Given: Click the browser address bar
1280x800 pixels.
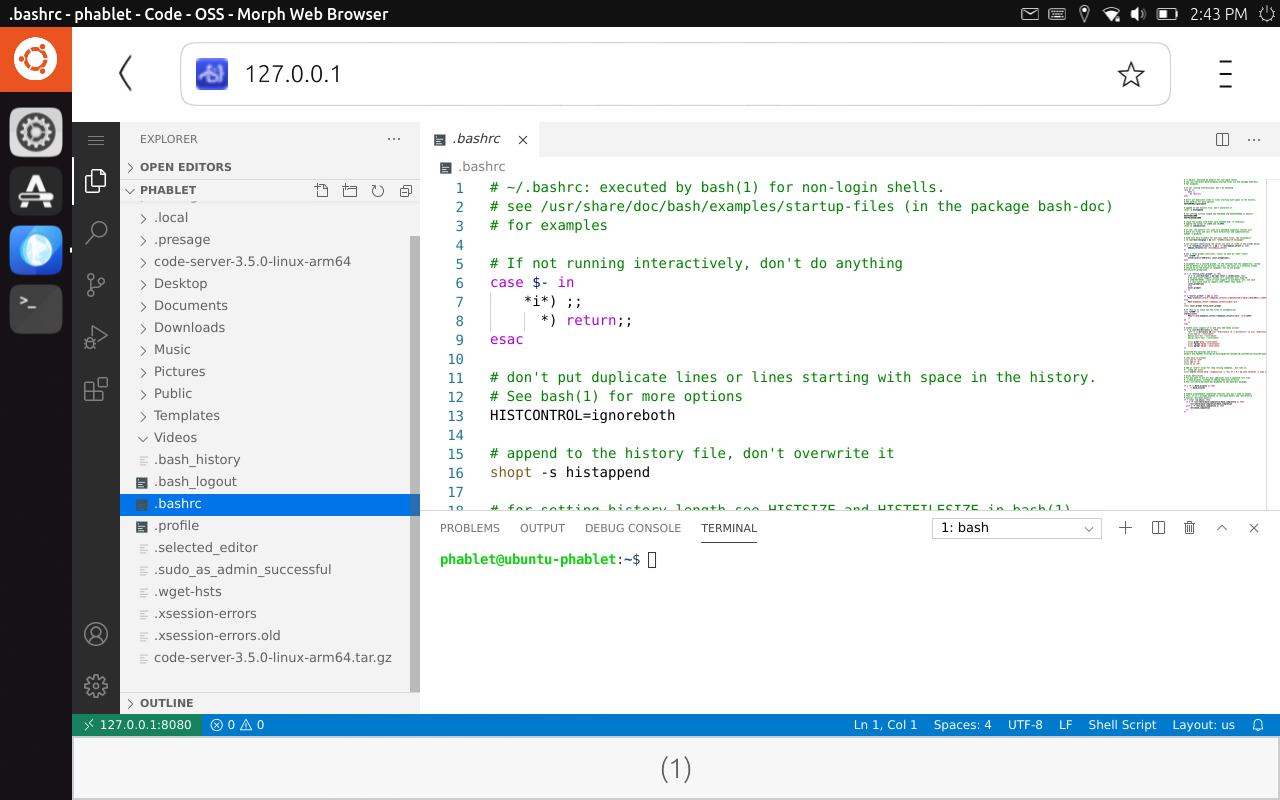Looking at the screenshot, I should (x=660, y=74).
